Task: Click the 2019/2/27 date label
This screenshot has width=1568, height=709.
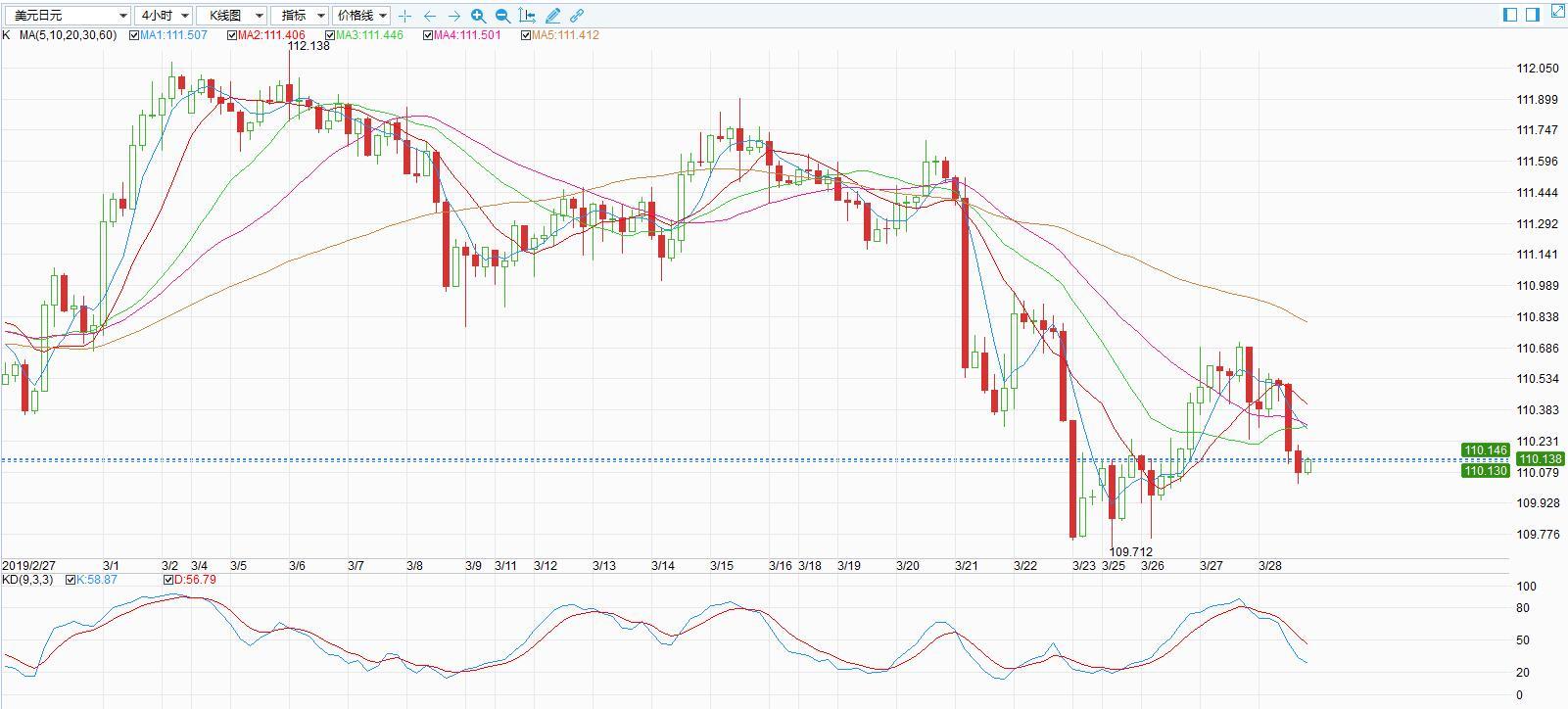Action: click(x=30, y=566)
